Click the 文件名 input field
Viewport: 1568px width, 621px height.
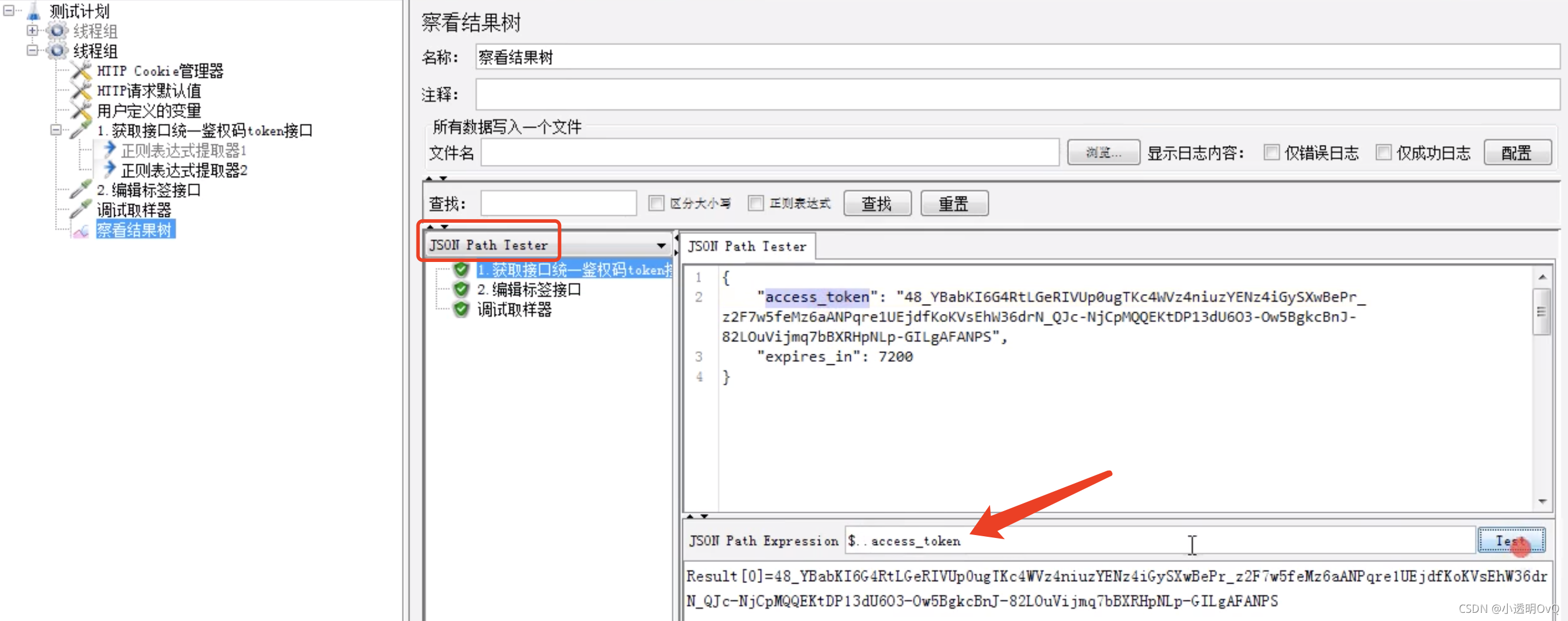click(770, 152)
